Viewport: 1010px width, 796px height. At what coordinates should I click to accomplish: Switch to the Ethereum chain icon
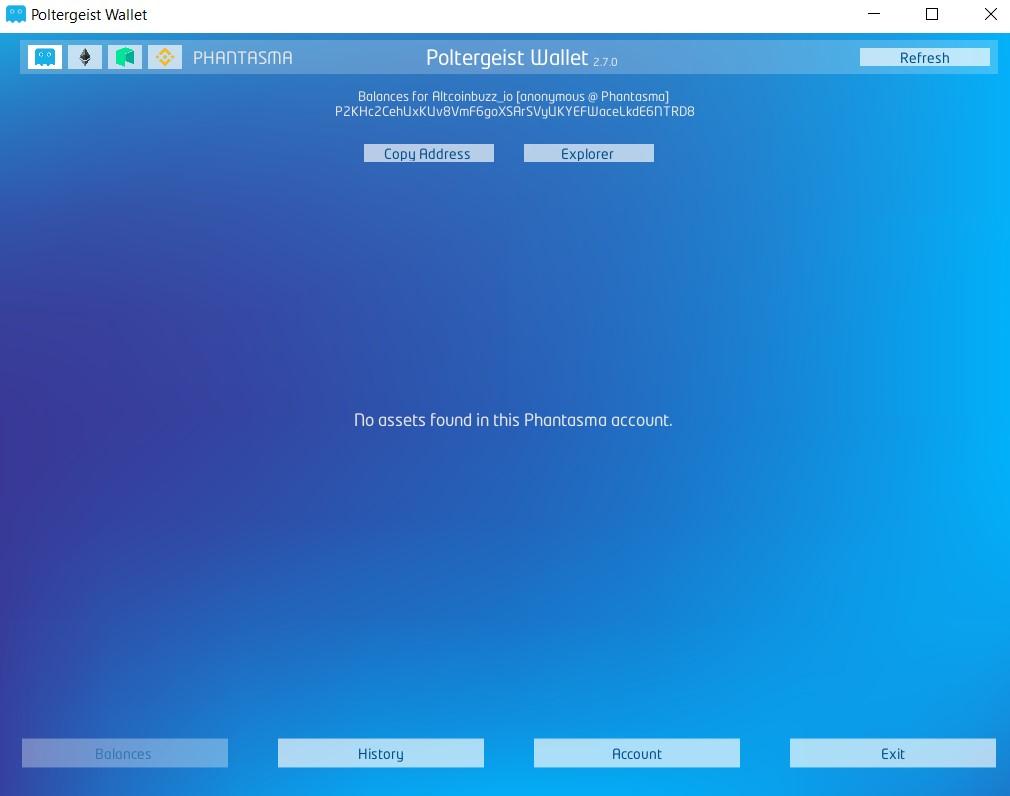[x=85, y=57]
